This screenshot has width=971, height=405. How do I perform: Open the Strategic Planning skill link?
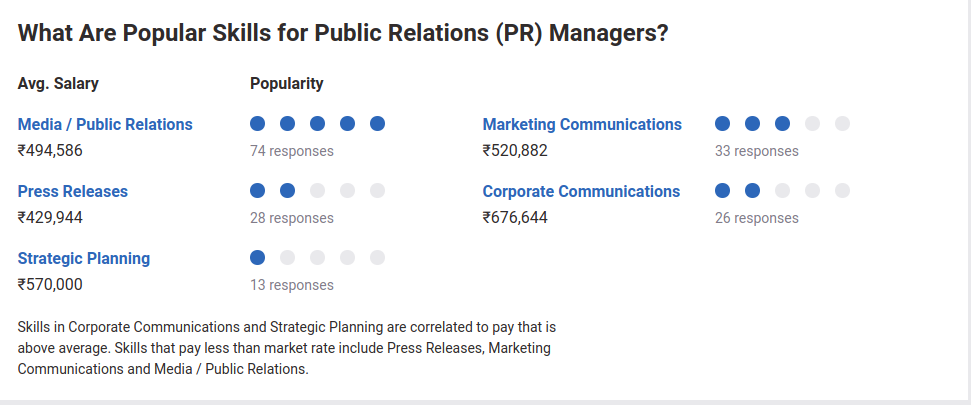pos(84,258)
